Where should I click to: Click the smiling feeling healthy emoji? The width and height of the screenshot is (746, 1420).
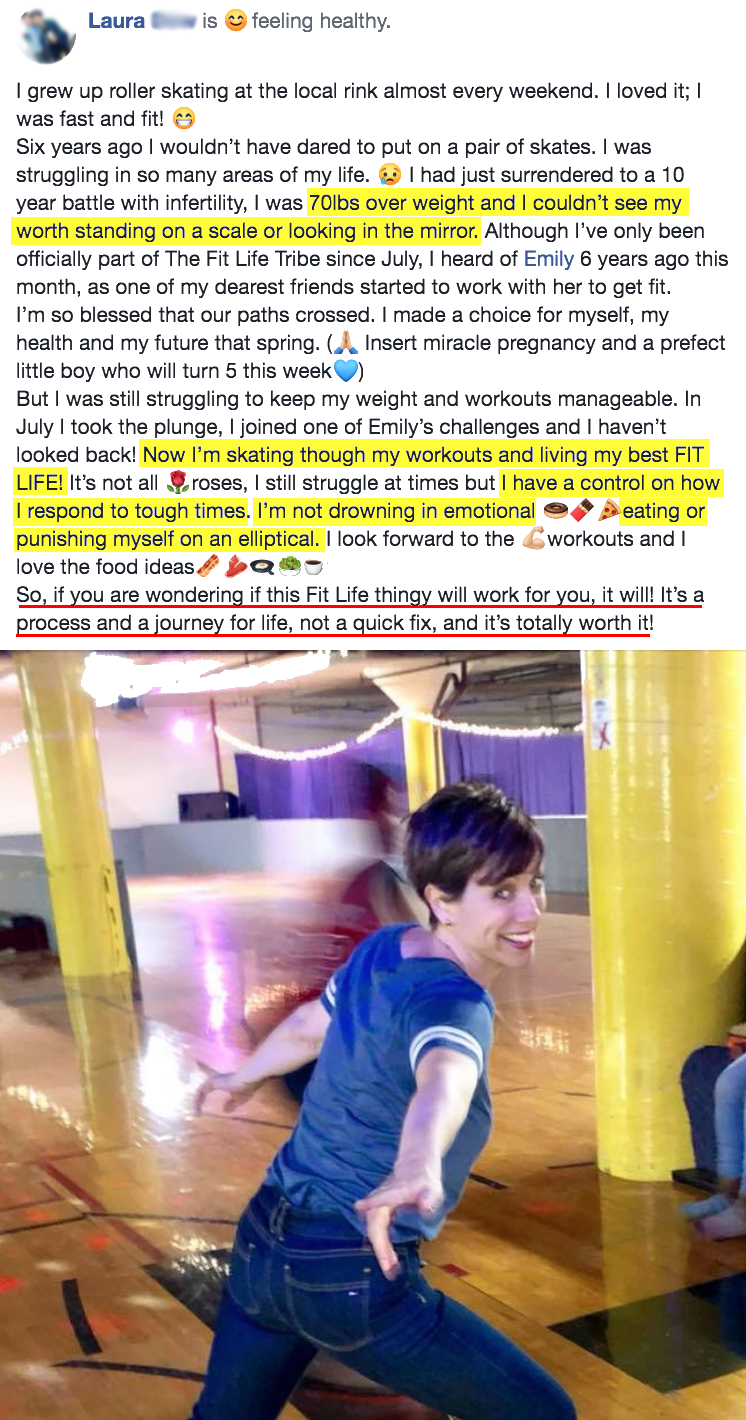pyautogui.click(x=235, y=21)
